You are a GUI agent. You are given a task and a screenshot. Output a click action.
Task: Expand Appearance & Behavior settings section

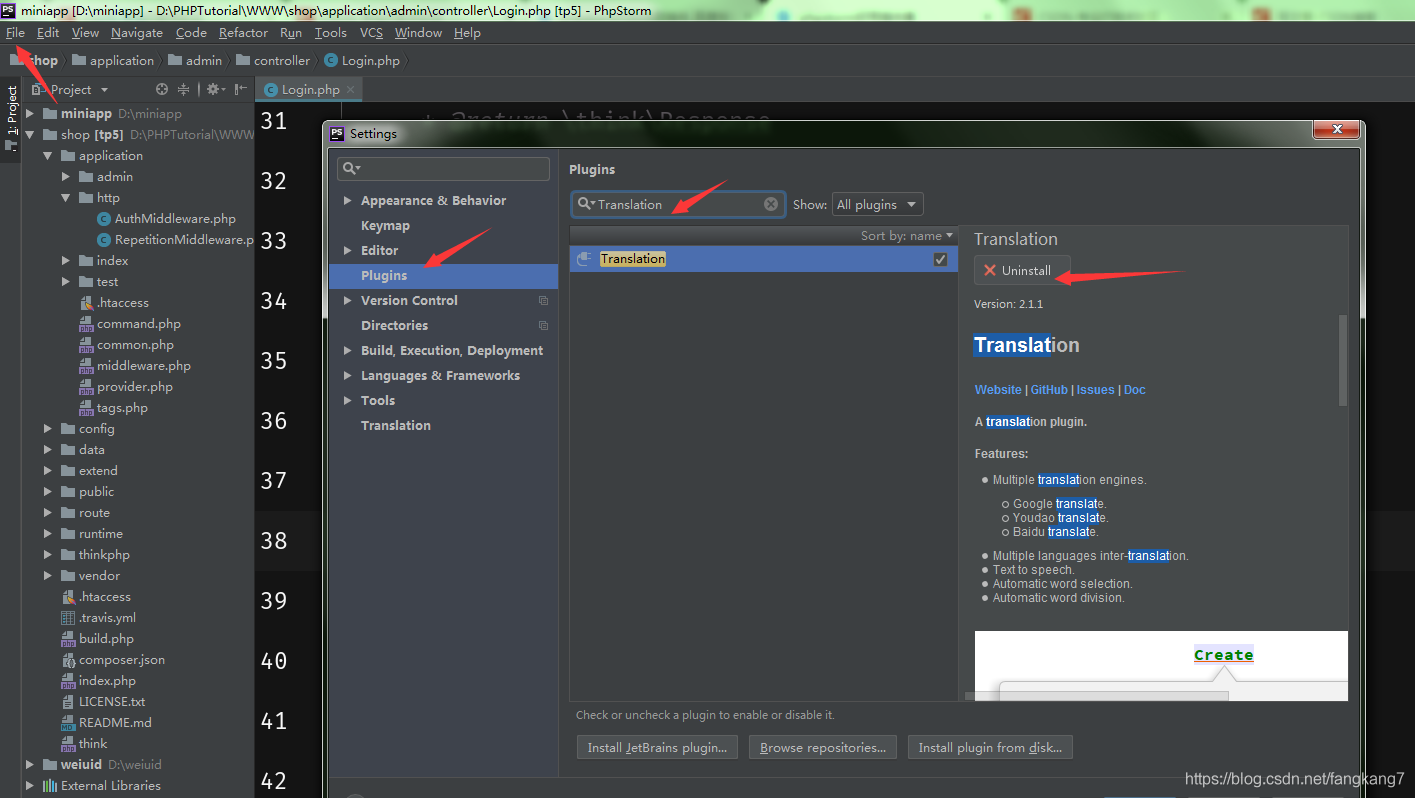click(x=348, y=200)
